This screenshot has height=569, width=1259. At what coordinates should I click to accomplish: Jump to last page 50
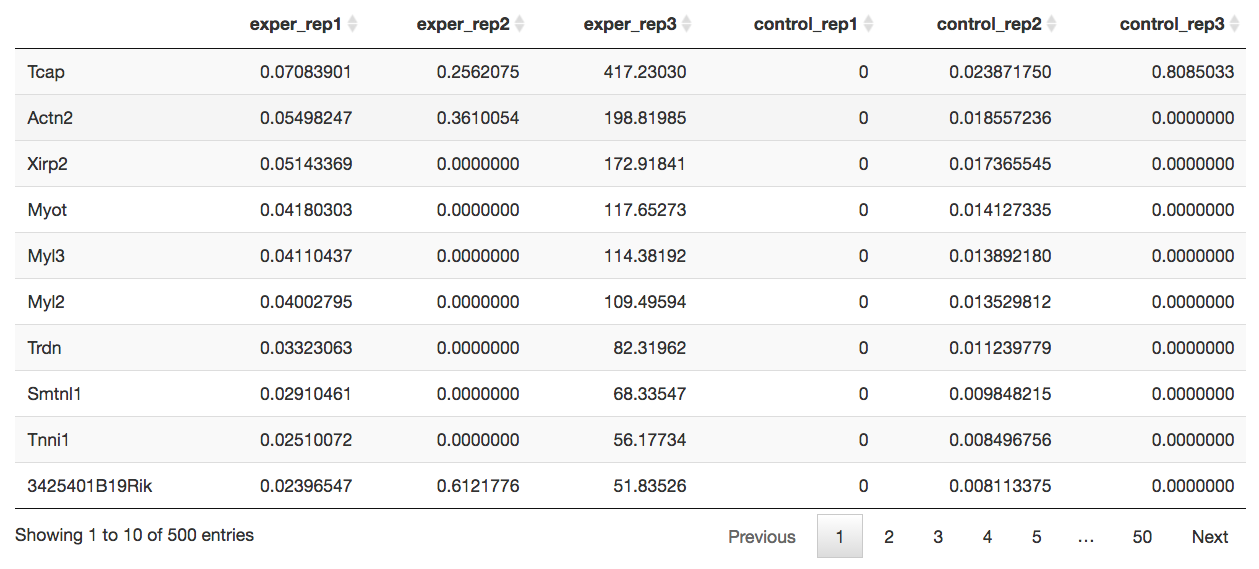(1142, 537)
